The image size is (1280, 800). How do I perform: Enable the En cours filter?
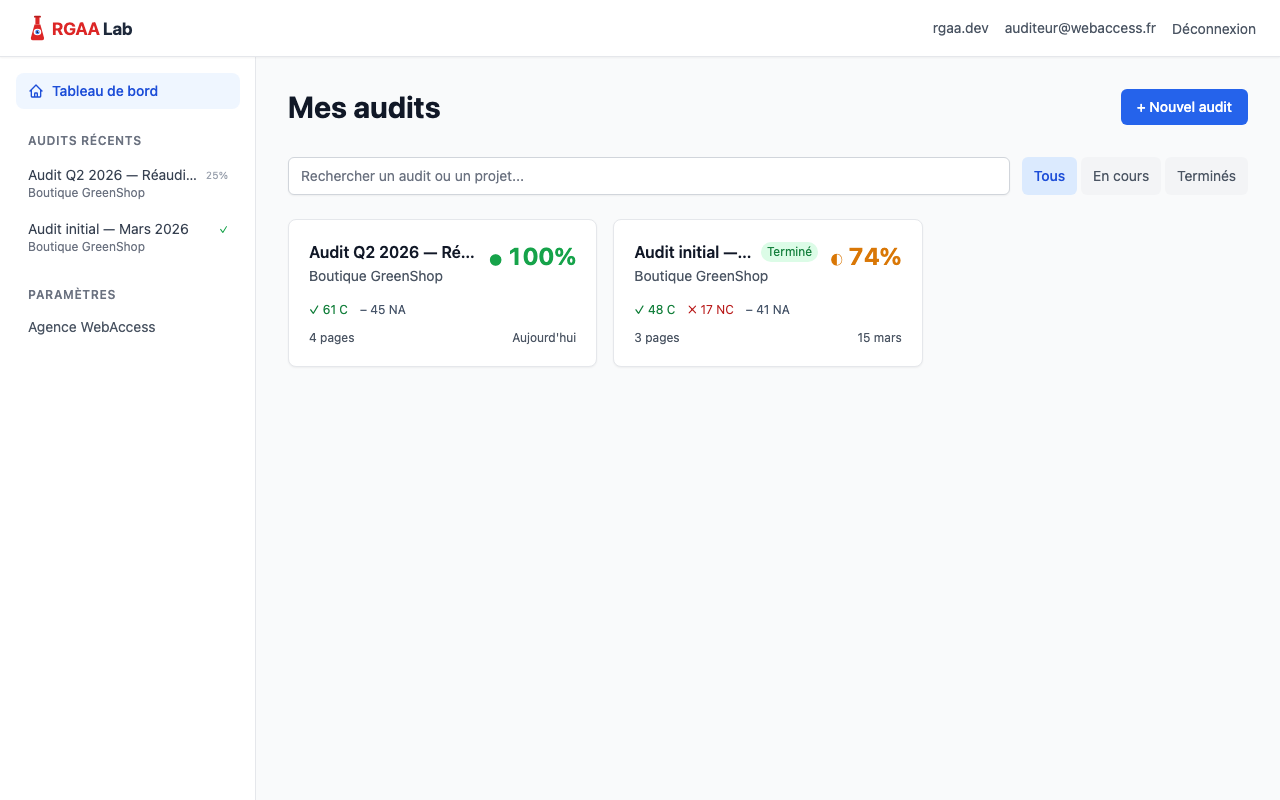tap(1120, 175)
